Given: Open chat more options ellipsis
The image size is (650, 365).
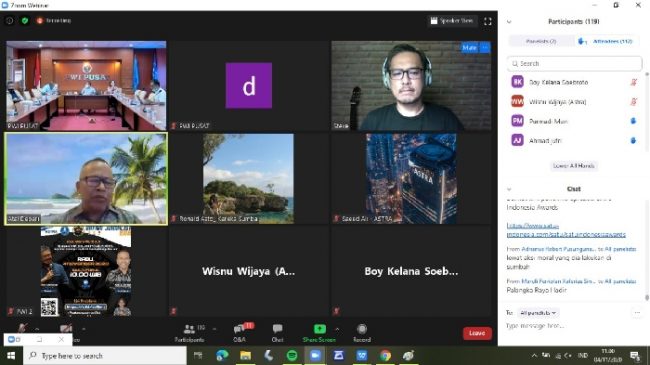Looking at the screenshot, I should click(637, 313).
